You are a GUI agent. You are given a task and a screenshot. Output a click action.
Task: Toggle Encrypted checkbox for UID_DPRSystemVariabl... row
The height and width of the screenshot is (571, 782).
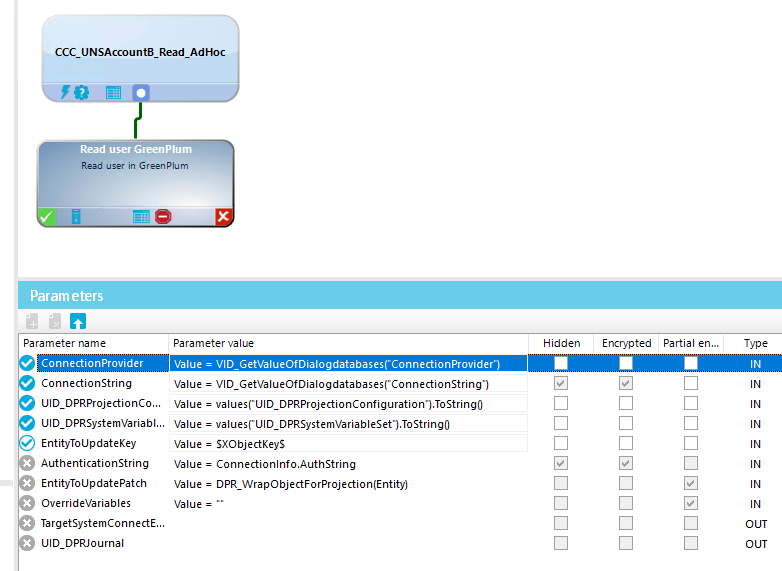pyautogui.click(x=626, y=423)
